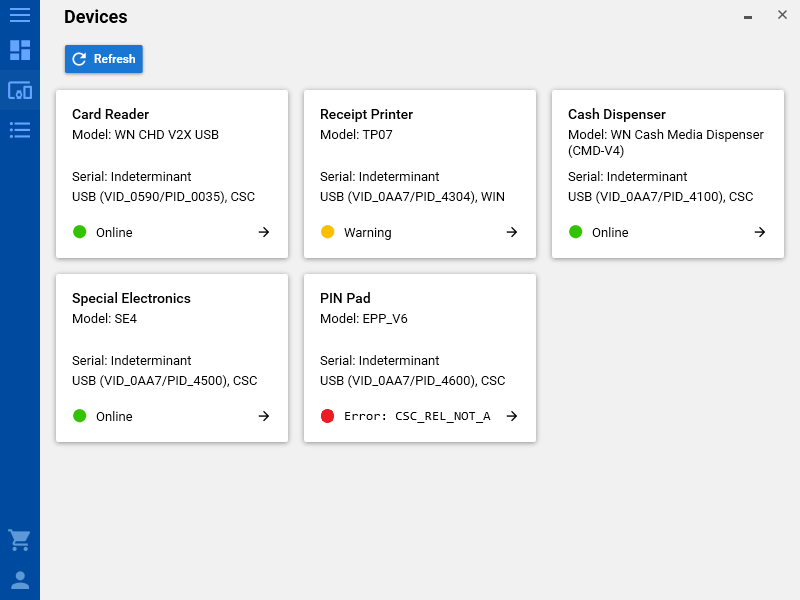Select the devices icon in sidebar
This screenshot has height=600, width=800.
[20, 90]
